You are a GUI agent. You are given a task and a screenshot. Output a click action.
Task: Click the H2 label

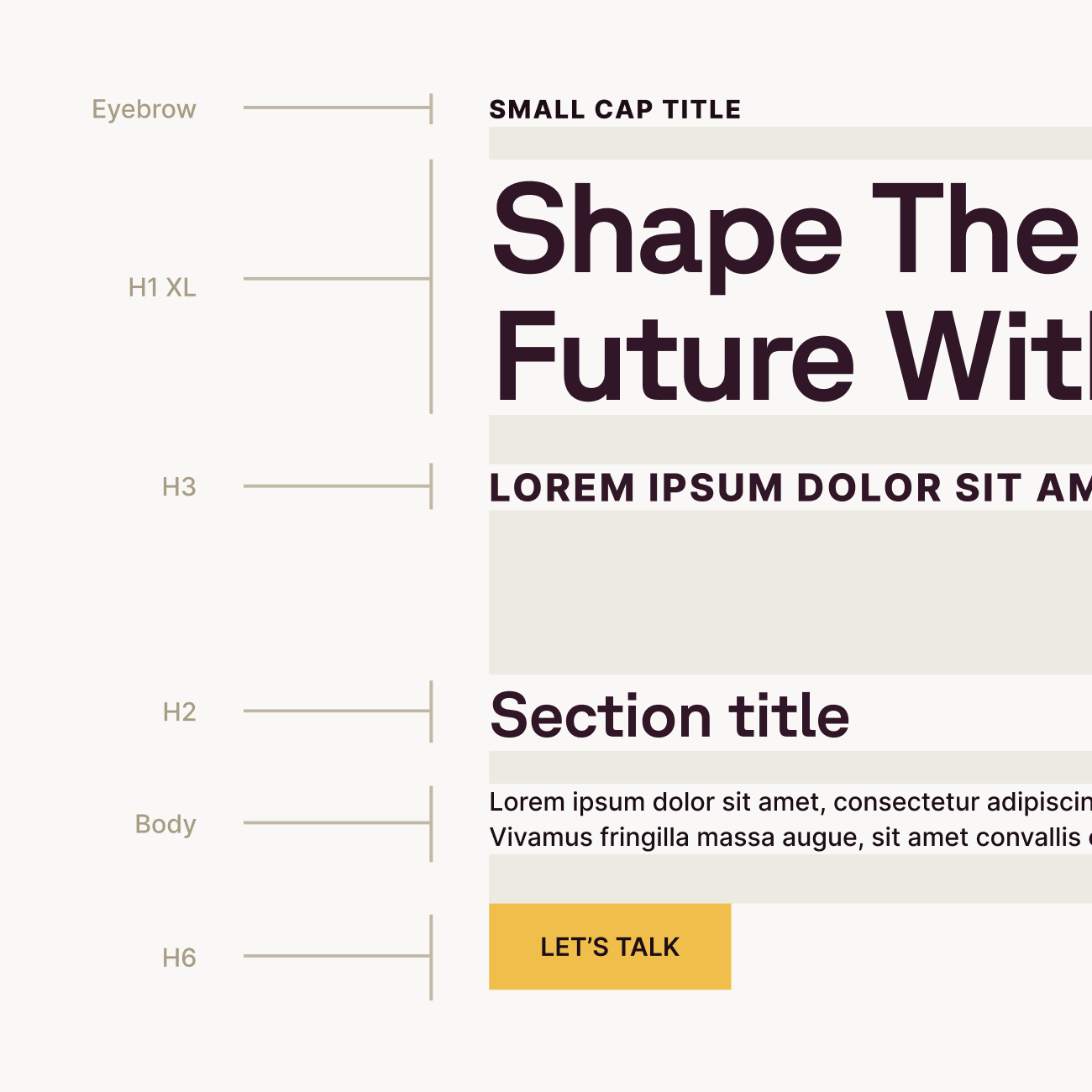[179, 711]
